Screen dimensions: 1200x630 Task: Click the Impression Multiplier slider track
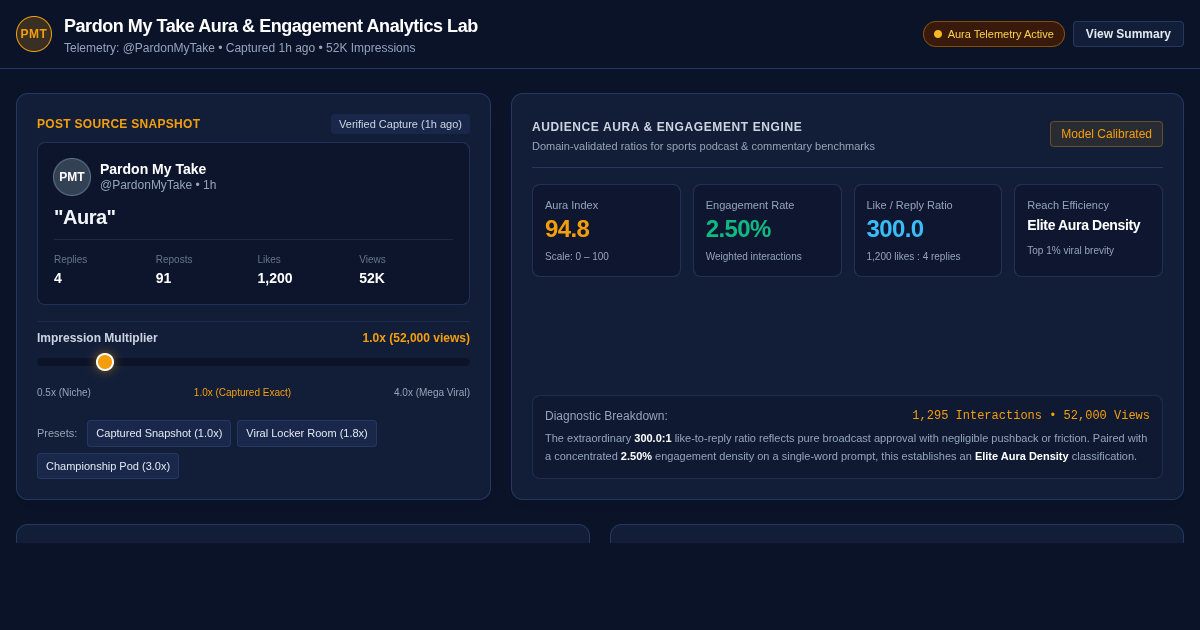[x=253, y=362]
